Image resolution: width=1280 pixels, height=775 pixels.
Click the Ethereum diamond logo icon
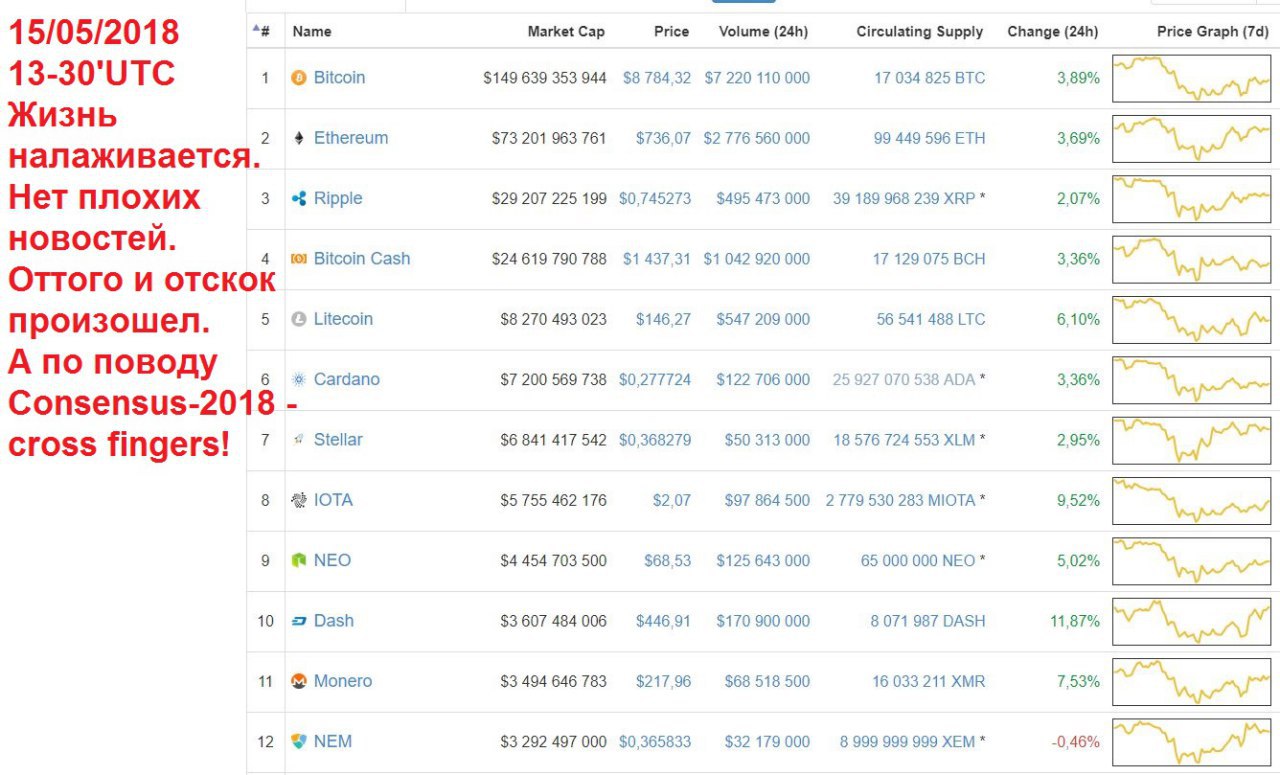tap(298, 138)
